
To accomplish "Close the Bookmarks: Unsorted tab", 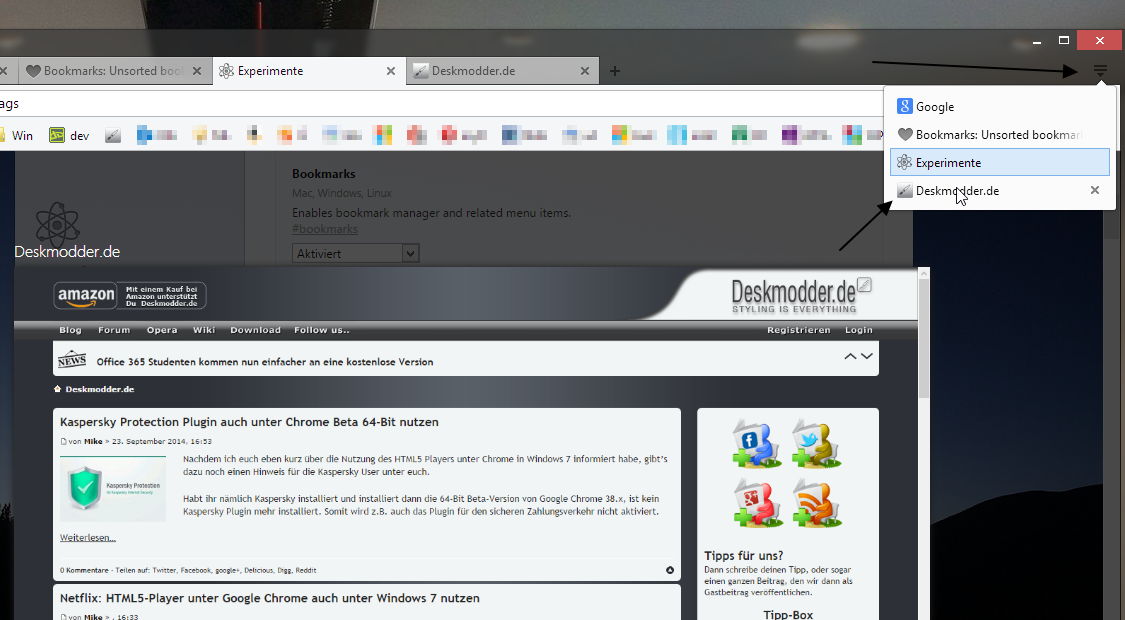I will tap(197, 71).
